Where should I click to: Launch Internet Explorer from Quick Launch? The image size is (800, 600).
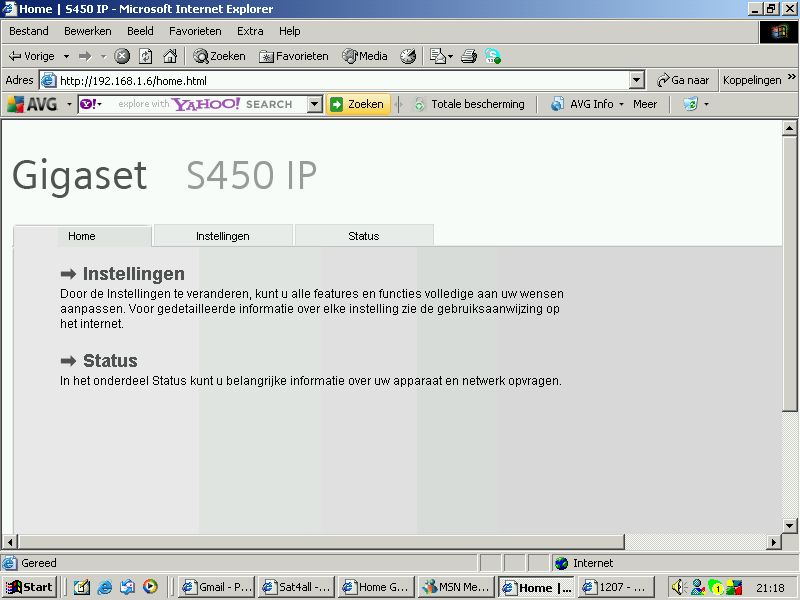pyautogui.click(x=104, y=587)
